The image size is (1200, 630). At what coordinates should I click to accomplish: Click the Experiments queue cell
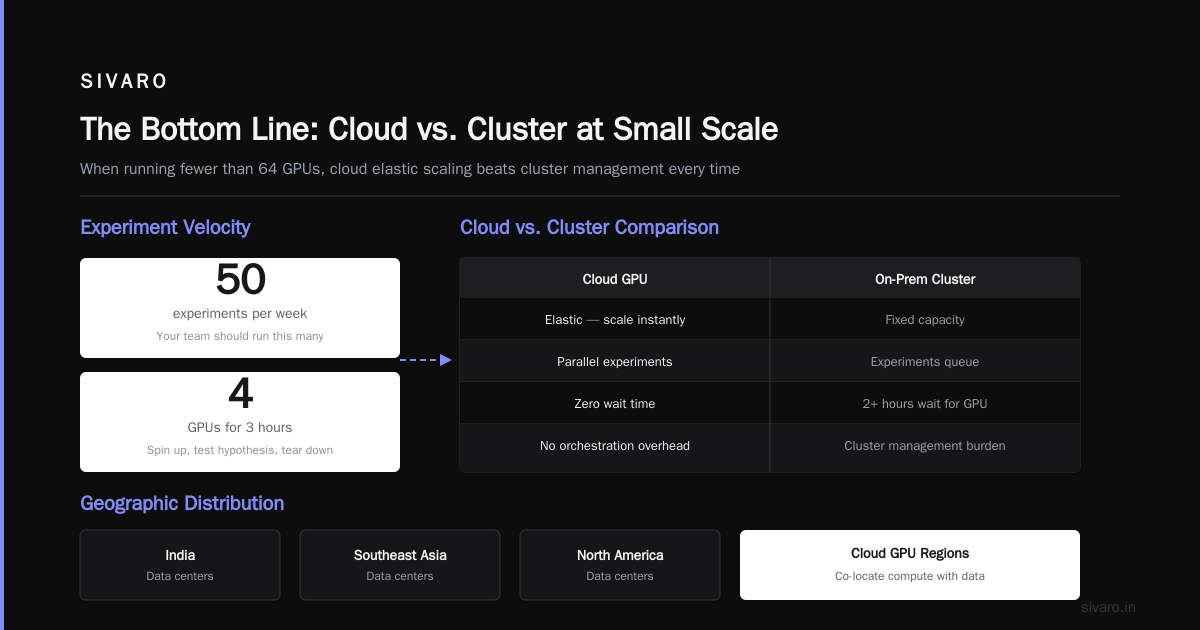click(x=925, y=362)
